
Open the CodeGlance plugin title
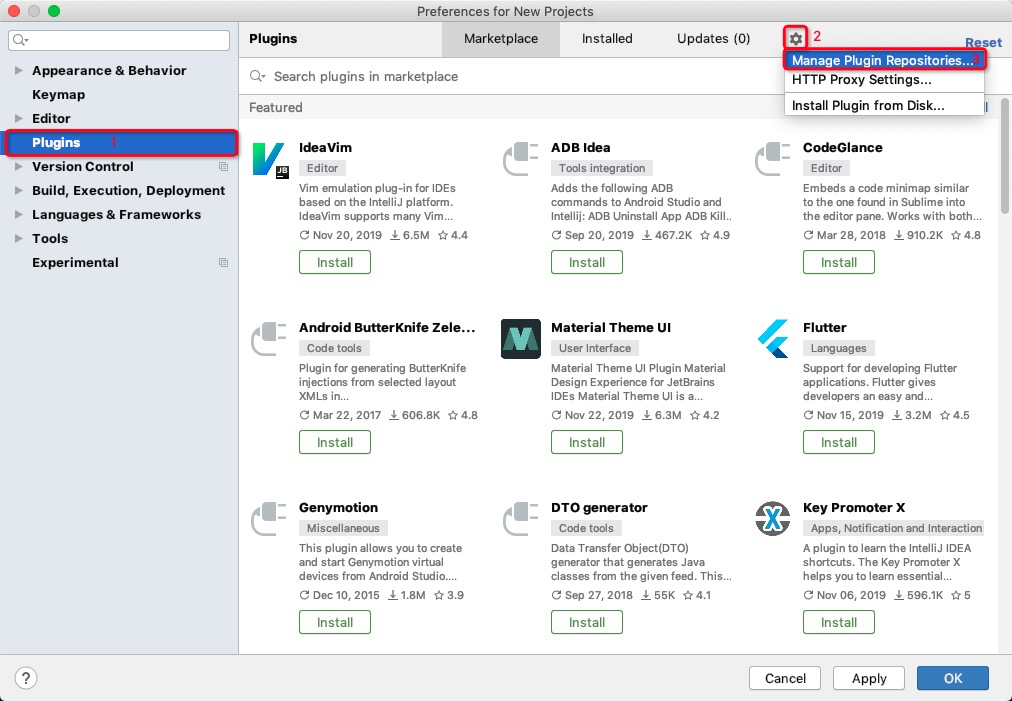tap(842, 147)
